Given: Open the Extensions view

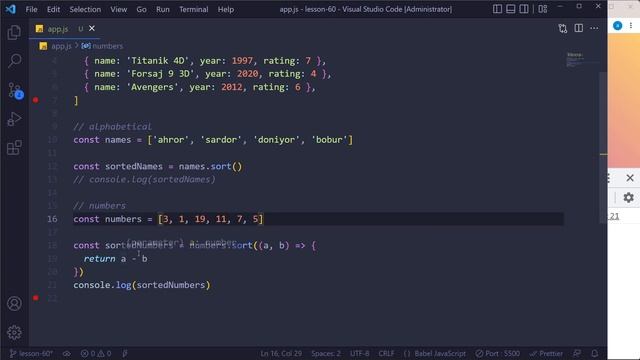Looking at the screenshot, I should click(x=14, y=148).
